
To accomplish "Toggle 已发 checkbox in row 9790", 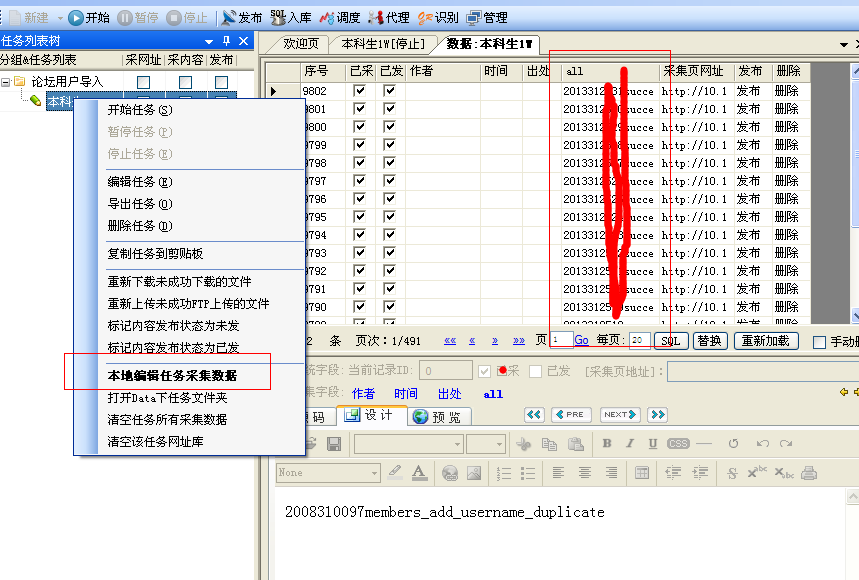I will tap(390, 307).
